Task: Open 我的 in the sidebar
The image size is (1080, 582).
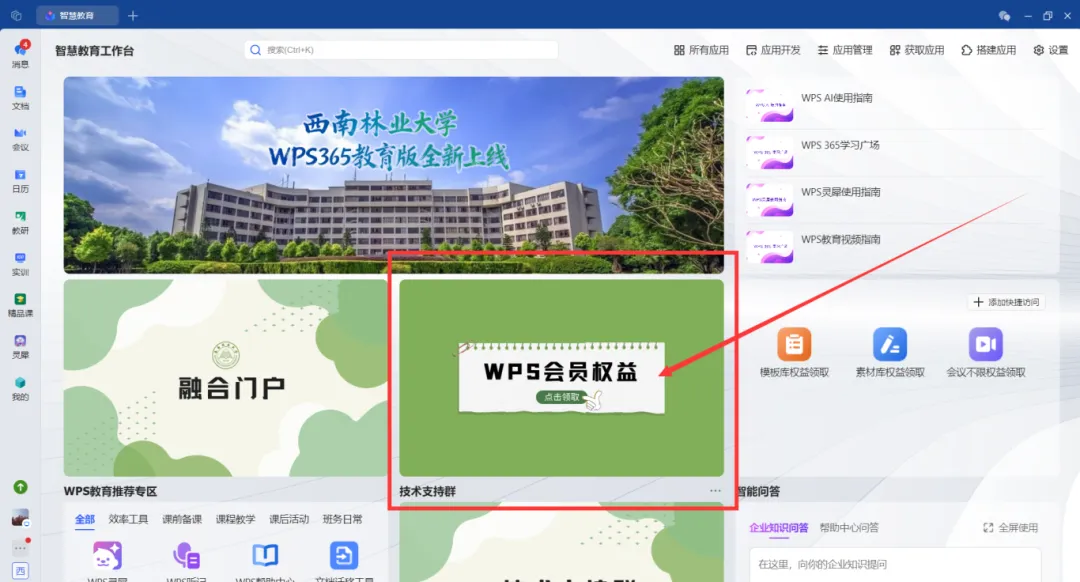Action: coord(21,388)
